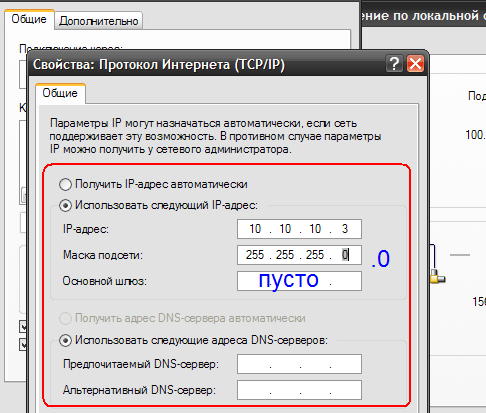Switch to the Дополнительно tab
This screenshot has height=413, width=486.
coord(99,21)
